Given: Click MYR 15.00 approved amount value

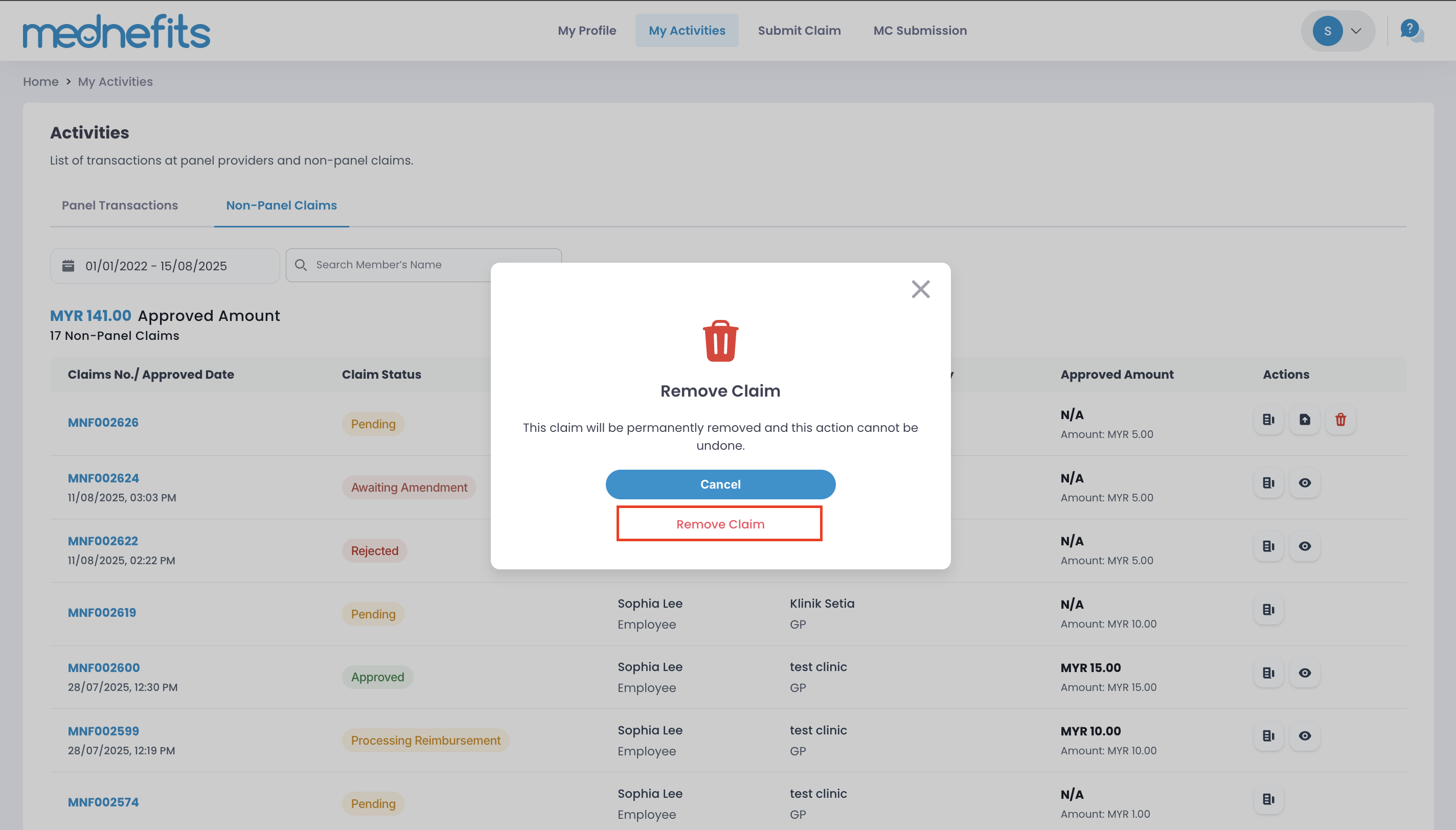Looking at the screenshot, I should click(x=1090, y=667).
